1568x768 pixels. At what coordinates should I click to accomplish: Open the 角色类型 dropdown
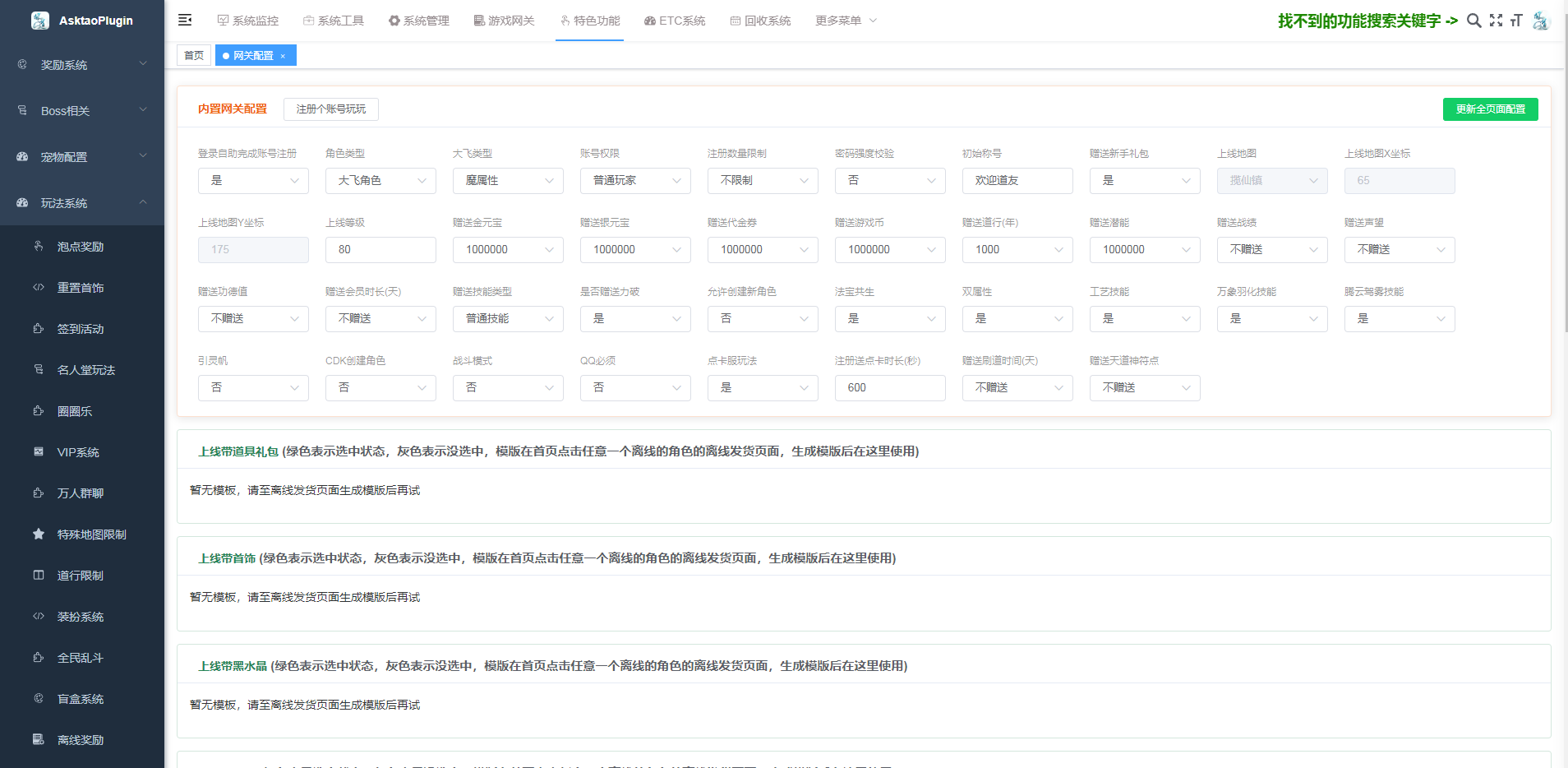click(380, 181)
